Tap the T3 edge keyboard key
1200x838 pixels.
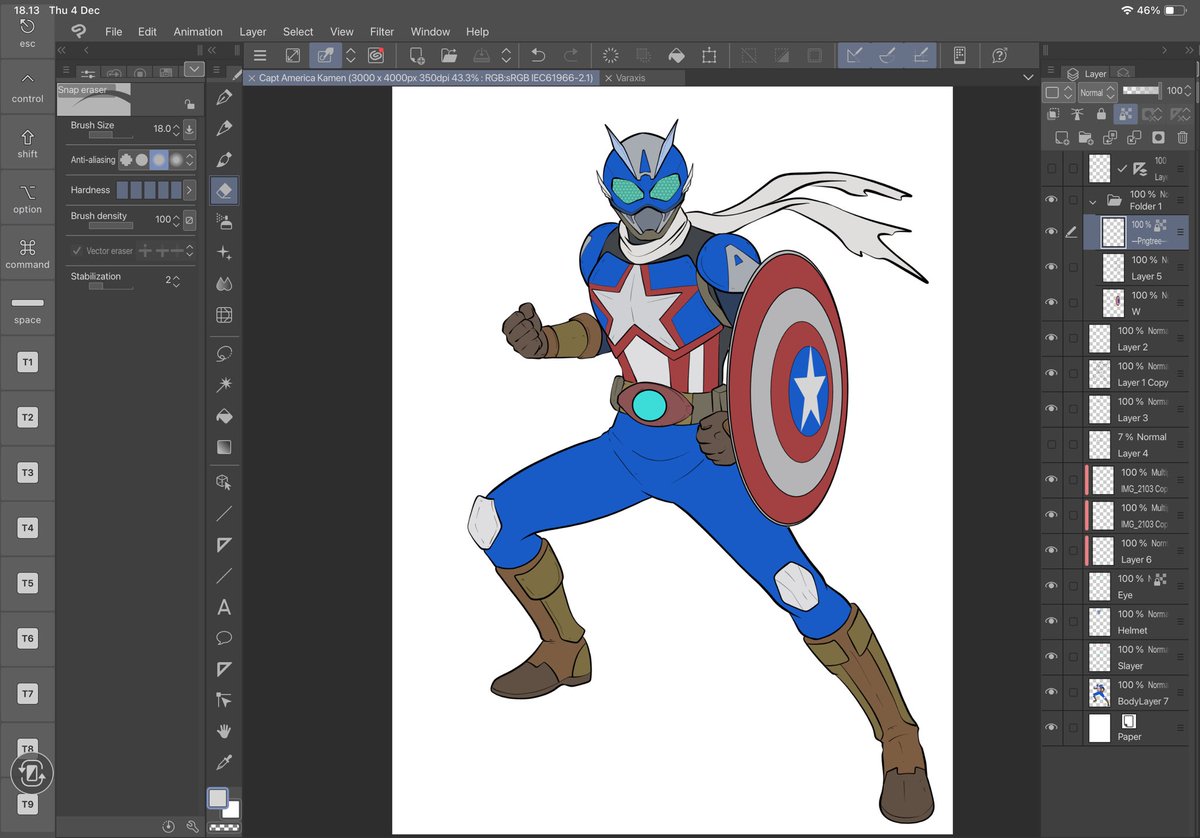27,472
